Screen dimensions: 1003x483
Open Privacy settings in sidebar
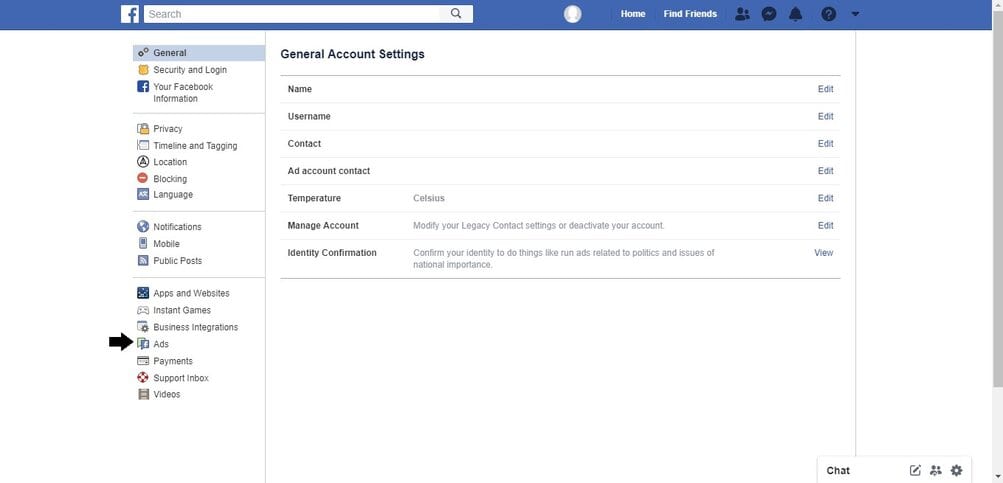coord(167,129)
